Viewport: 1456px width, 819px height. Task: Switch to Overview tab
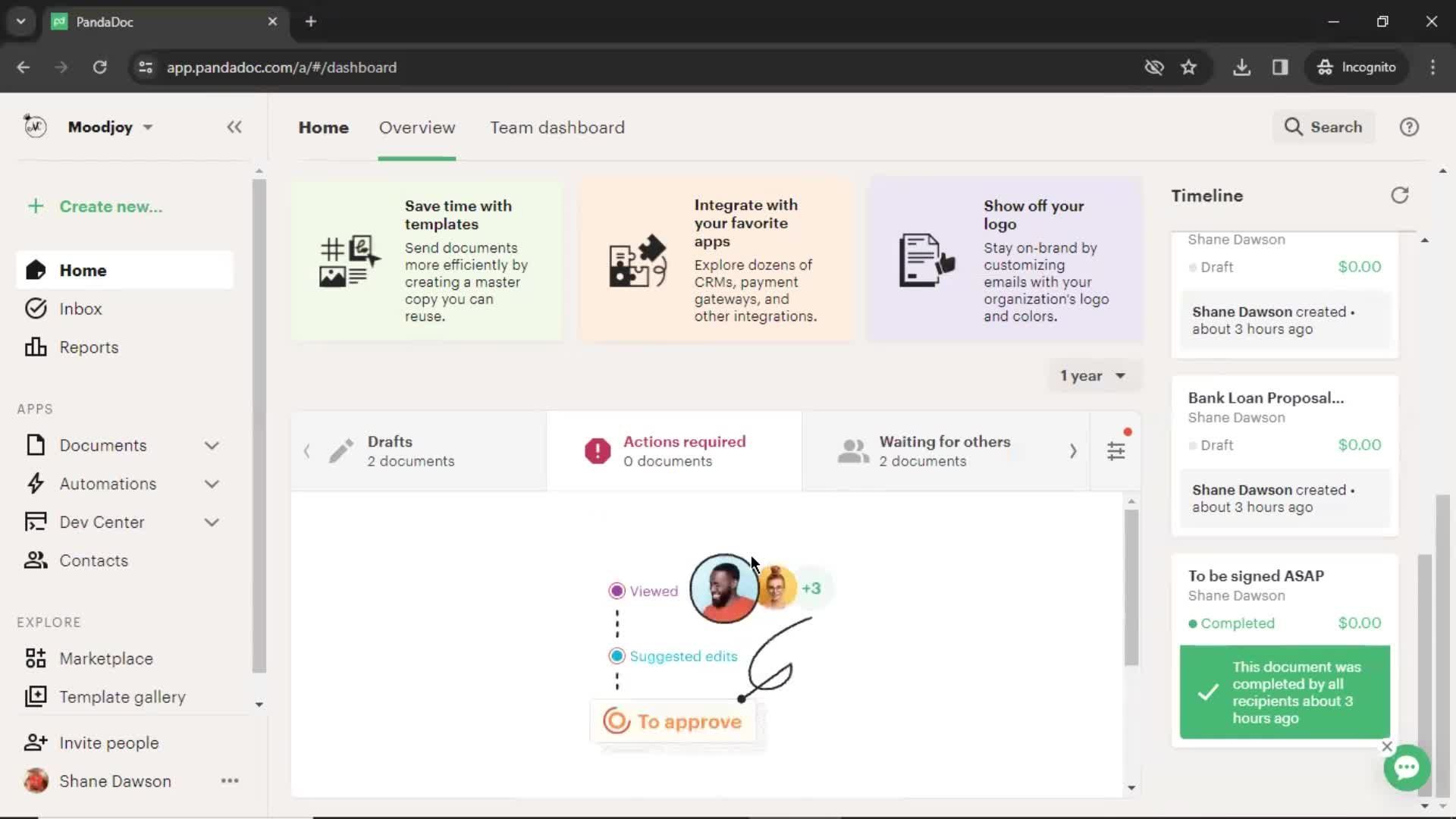[417, 127]
